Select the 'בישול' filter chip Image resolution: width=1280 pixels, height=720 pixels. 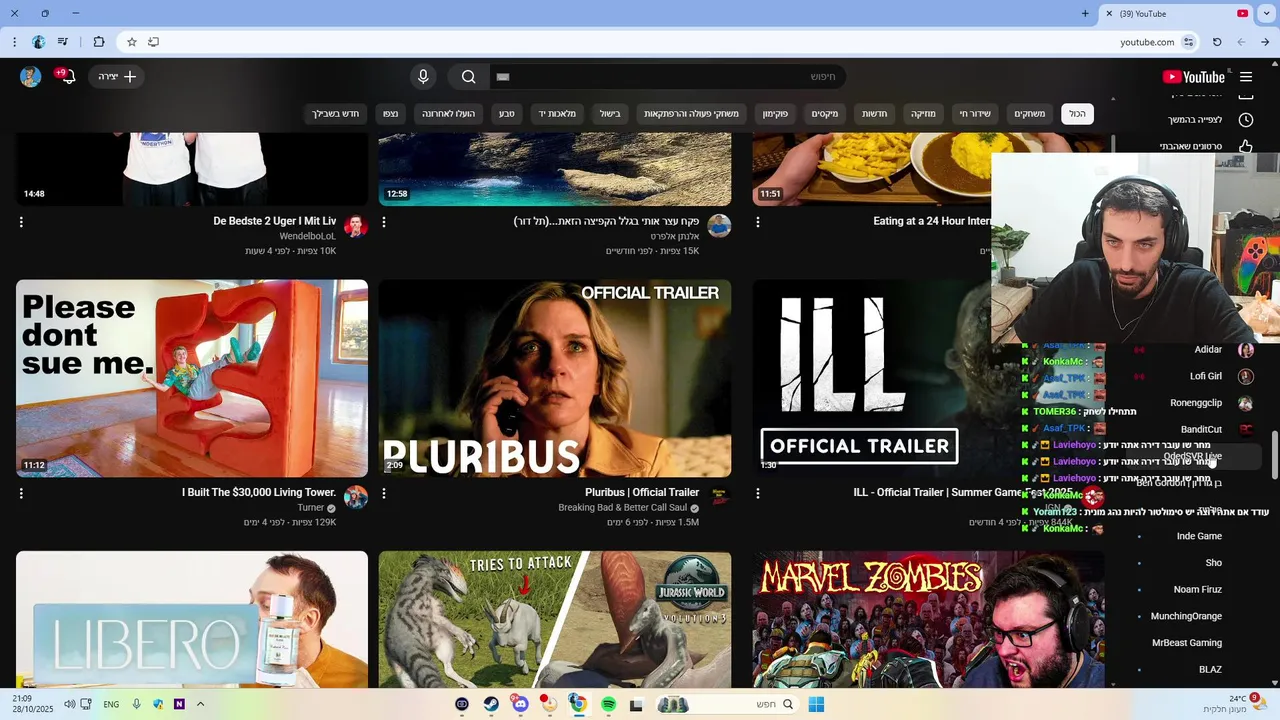pos(610,114)
